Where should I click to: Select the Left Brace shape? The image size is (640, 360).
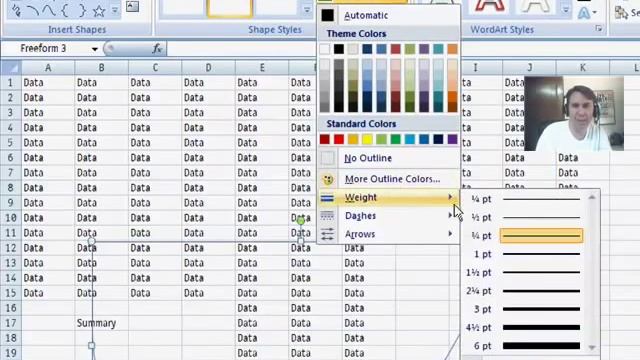[x=65, y=11]
